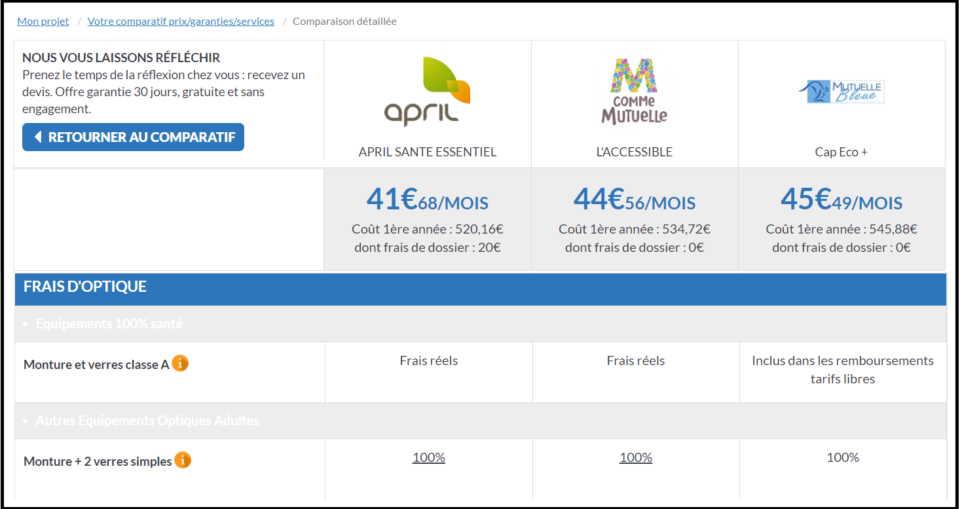Screen dimensions: 960x509
Task: Click Monture + 2 verres simples label
Action: coord(97,461)
